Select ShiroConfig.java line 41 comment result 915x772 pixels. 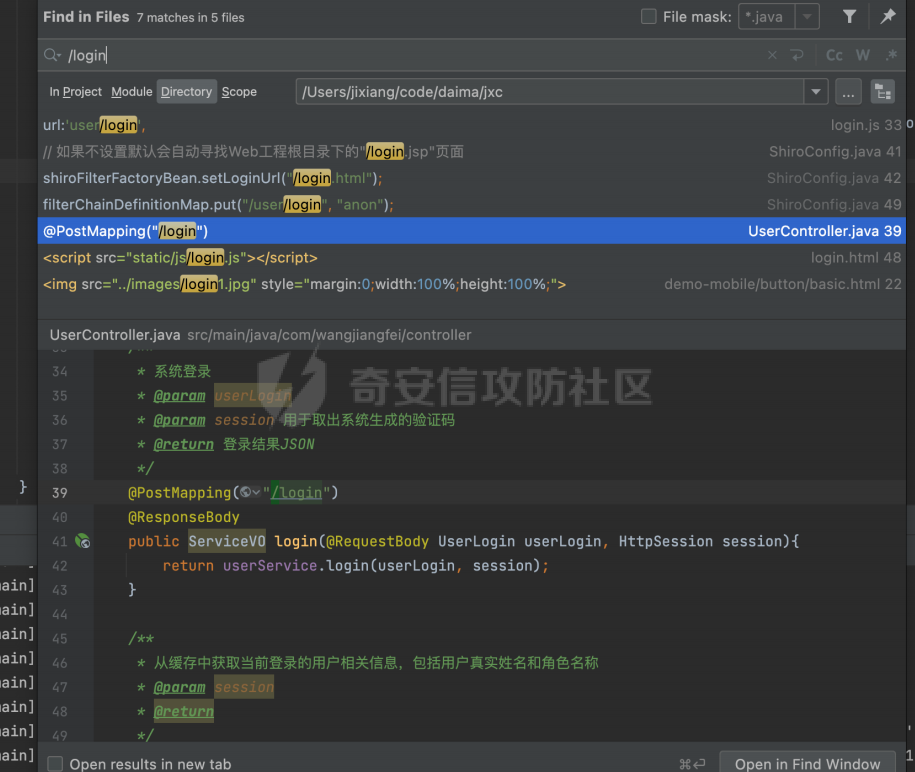(472, 152)
